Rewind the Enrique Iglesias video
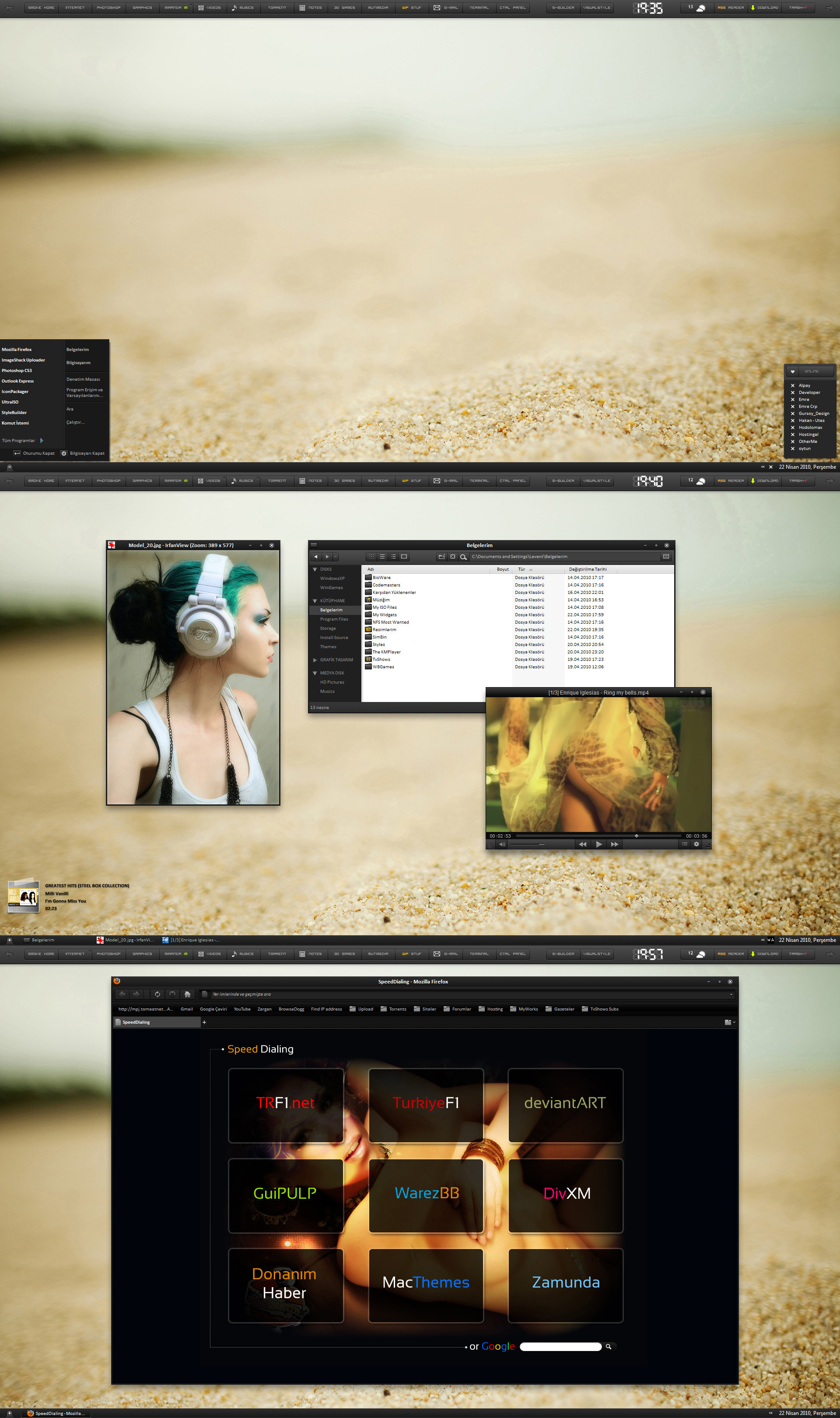Viewport: 840px width, 1418px height. 582,844
